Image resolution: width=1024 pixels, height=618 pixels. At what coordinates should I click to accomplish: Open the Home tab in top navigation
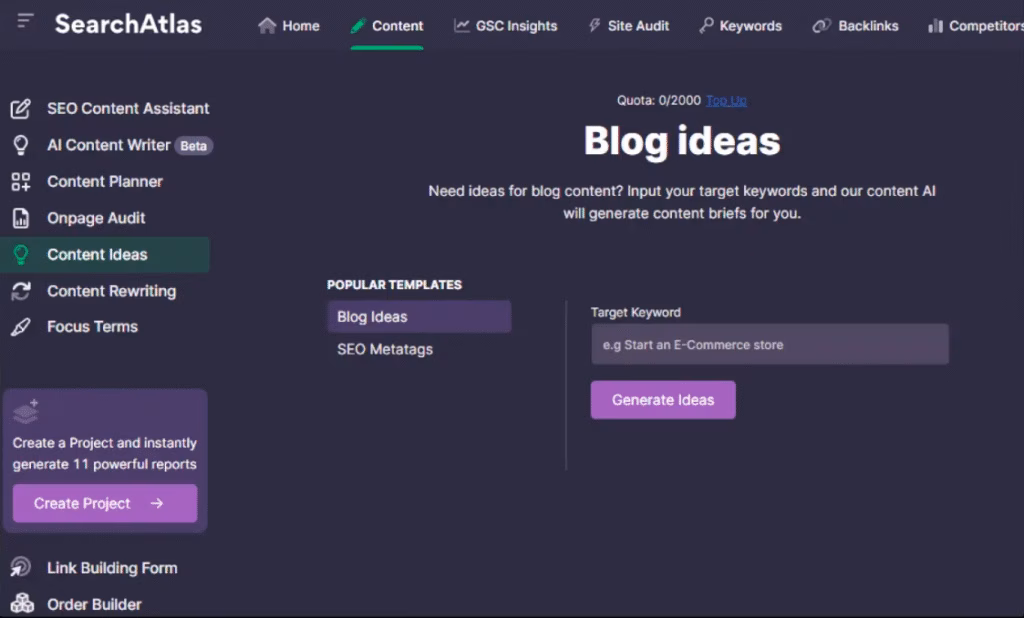pyautogui.click(x=289, y=26)
